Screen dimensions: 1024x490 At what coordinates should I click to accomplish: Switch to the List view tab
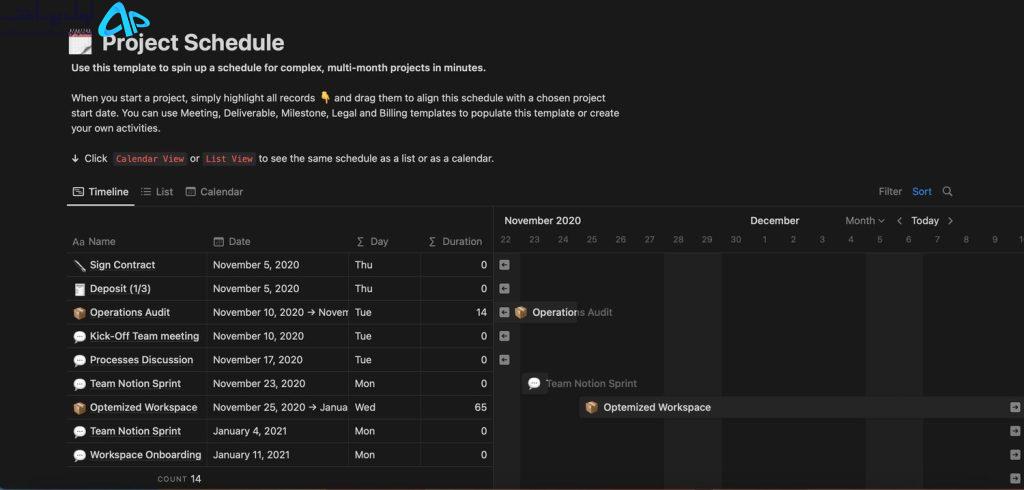(157, 191)
